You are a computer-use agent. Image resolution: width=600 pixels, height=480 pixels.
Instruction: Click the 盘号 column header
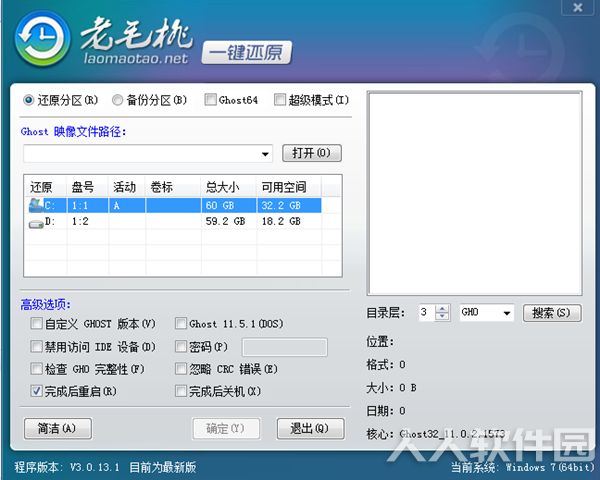point(87,187)
